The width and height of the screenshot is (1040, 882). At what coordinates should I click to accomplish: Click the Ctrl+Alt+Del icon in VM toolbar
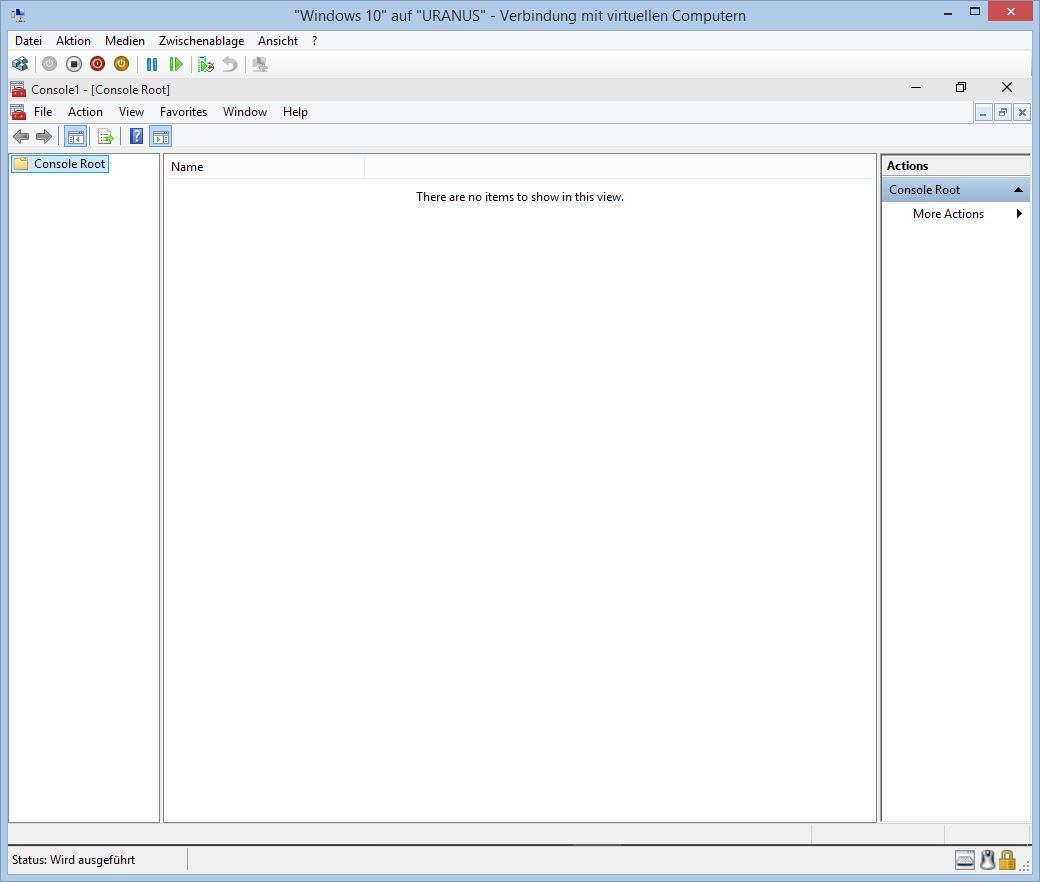click(x=19, y=64)
